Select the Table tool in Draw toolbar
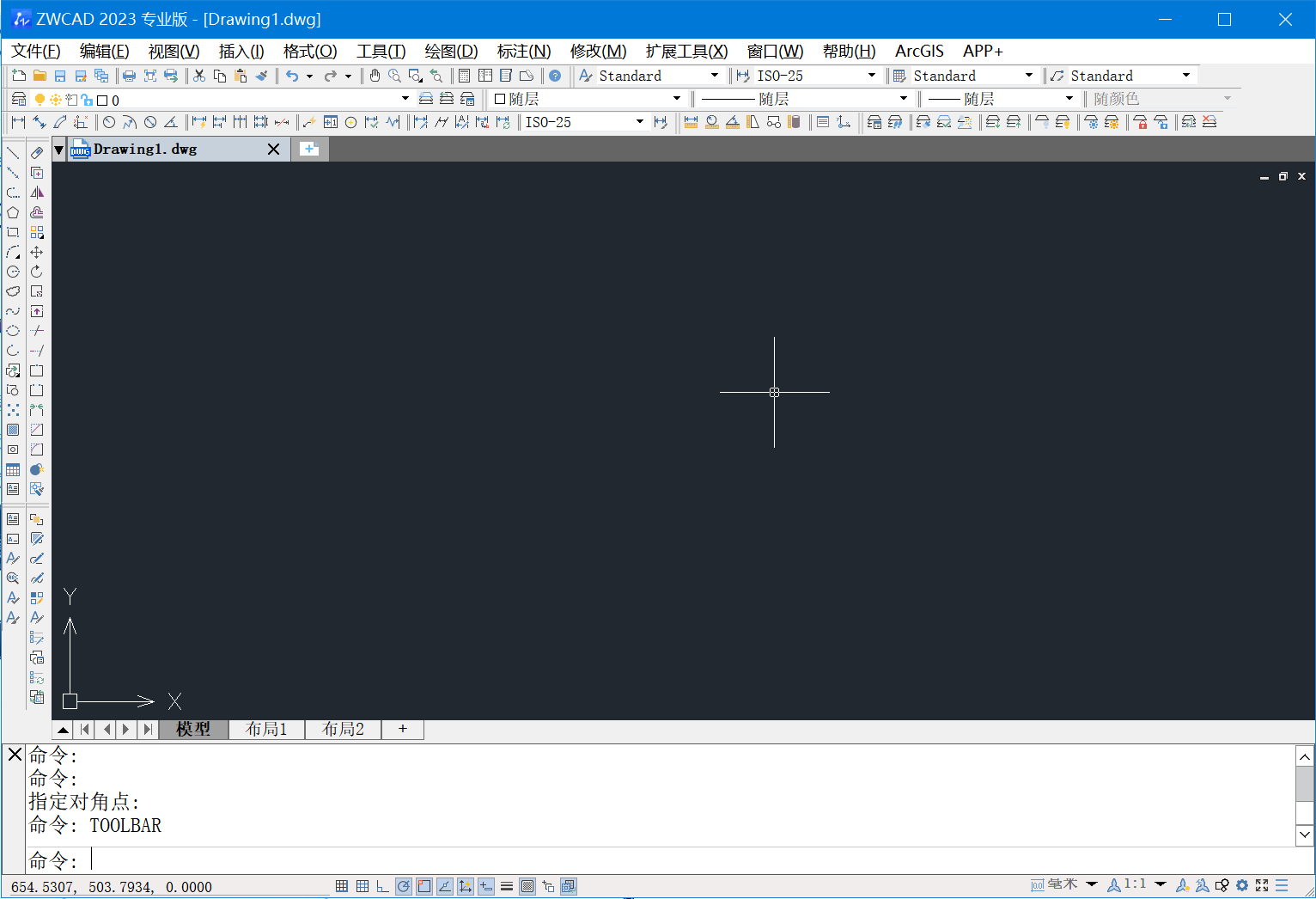The height and width of the screenshot is (899, 1316). [x=13, y=469]
